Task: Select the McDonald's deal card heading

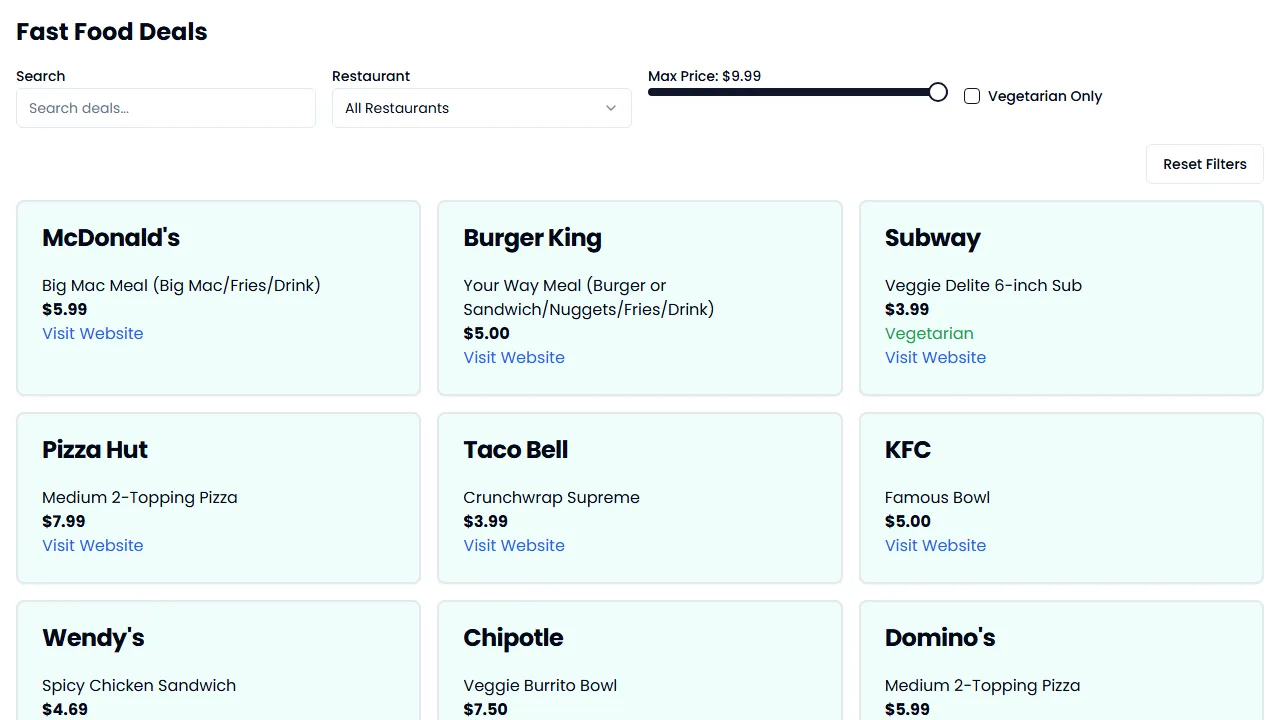Action: [111, 238]
